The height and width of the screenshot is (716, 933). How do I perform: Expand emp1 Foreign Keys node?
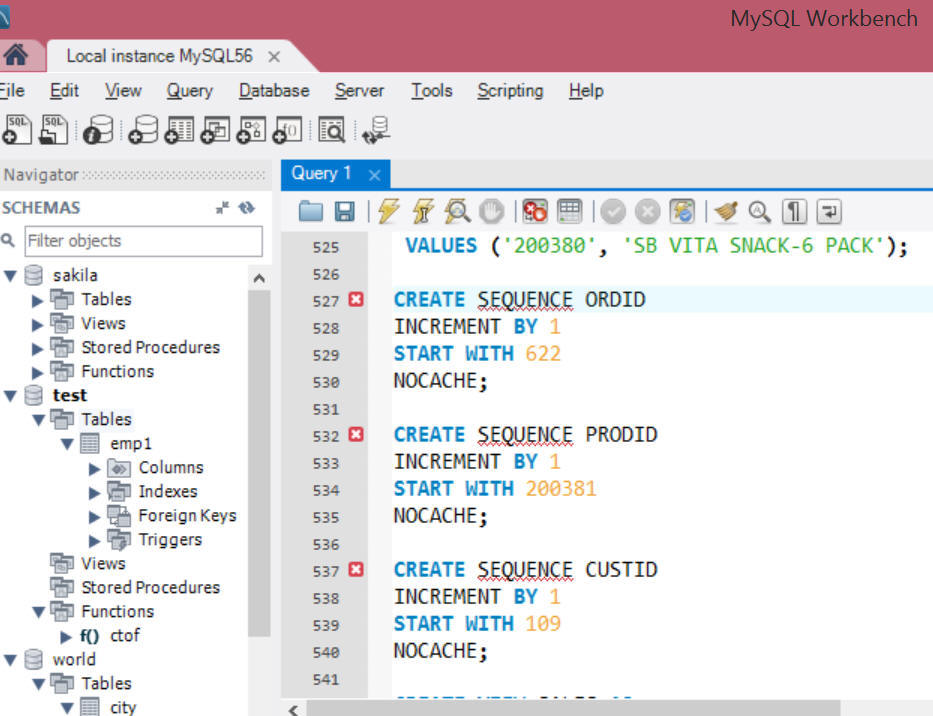click(x=95, y=517)
